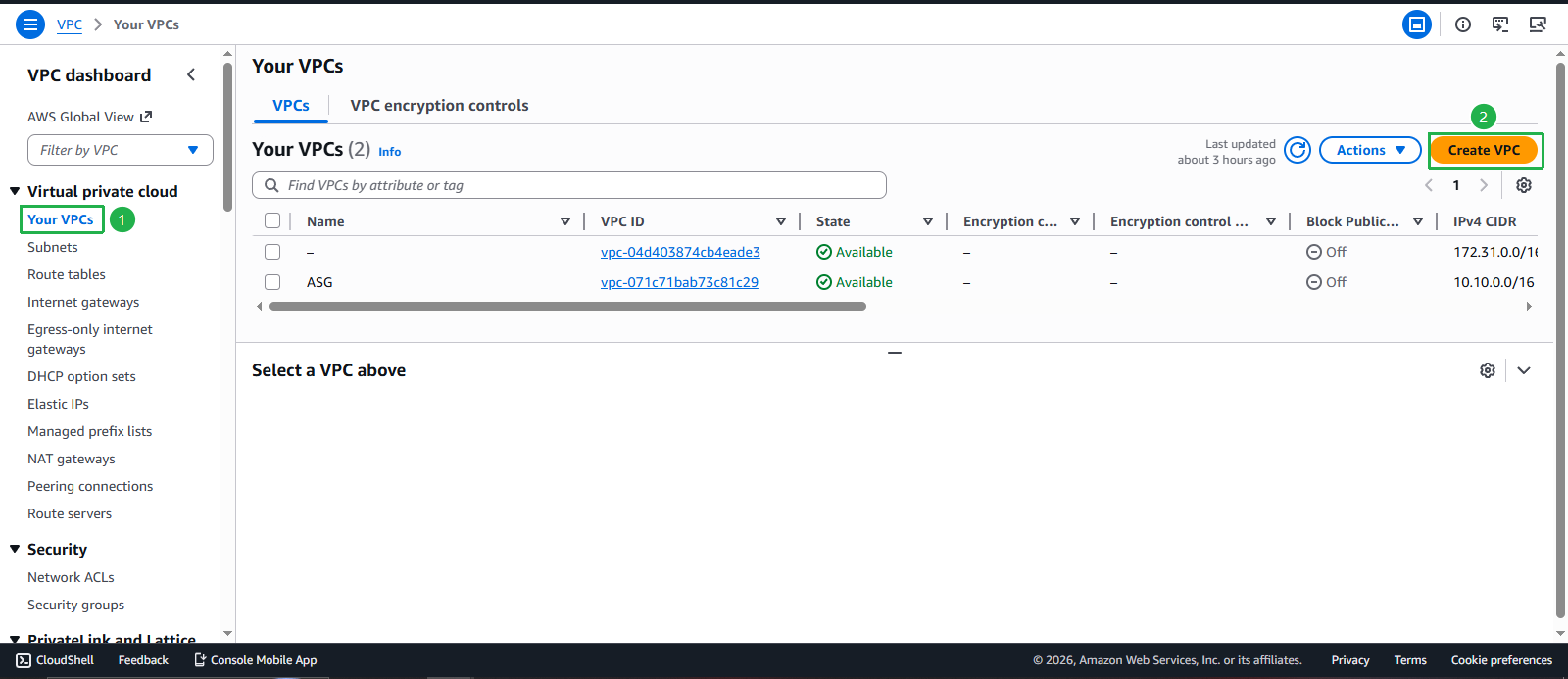The height and width of the screenshot is (679, 1568).
Task: Open Internet gateways in sidebar
Action: (x=83, y=302)
